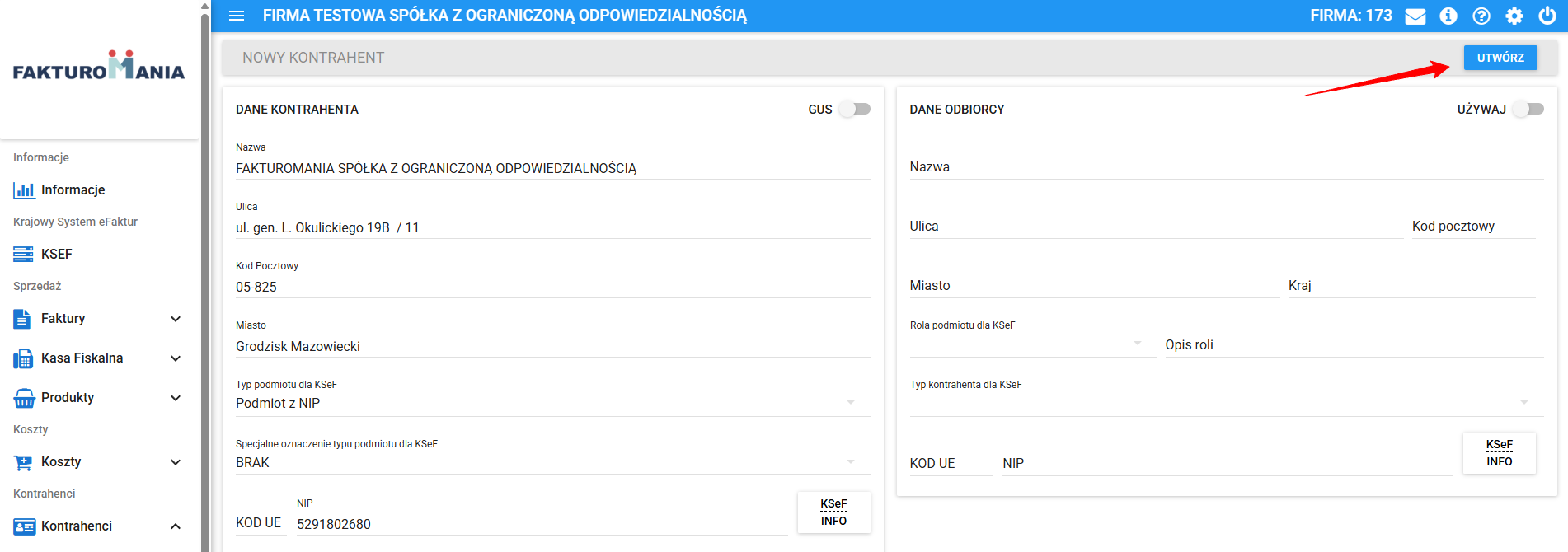Collapse the Kontrahenci chevron
This screenshot has height=552, width=1568.
(176, 526)
